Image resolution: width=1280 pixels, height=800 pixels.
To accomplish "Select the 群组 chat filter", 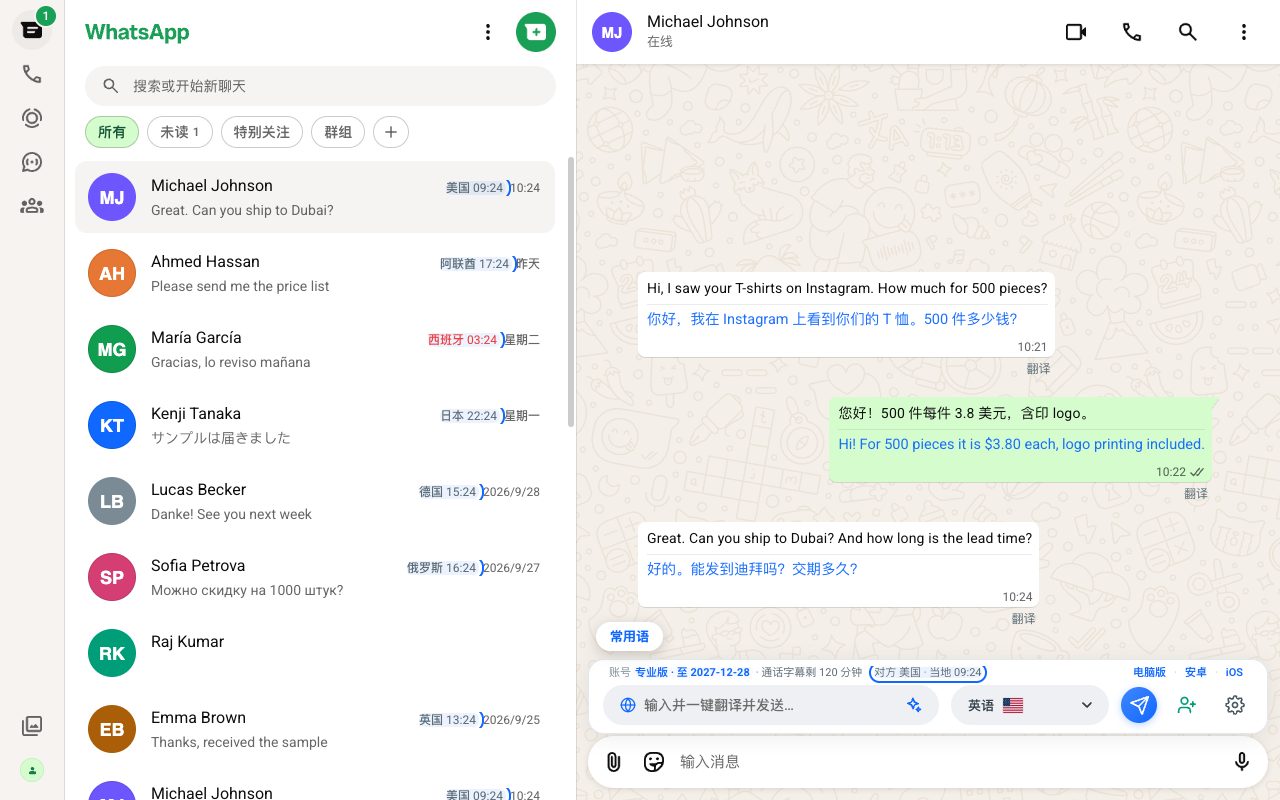I will point(338,132).
